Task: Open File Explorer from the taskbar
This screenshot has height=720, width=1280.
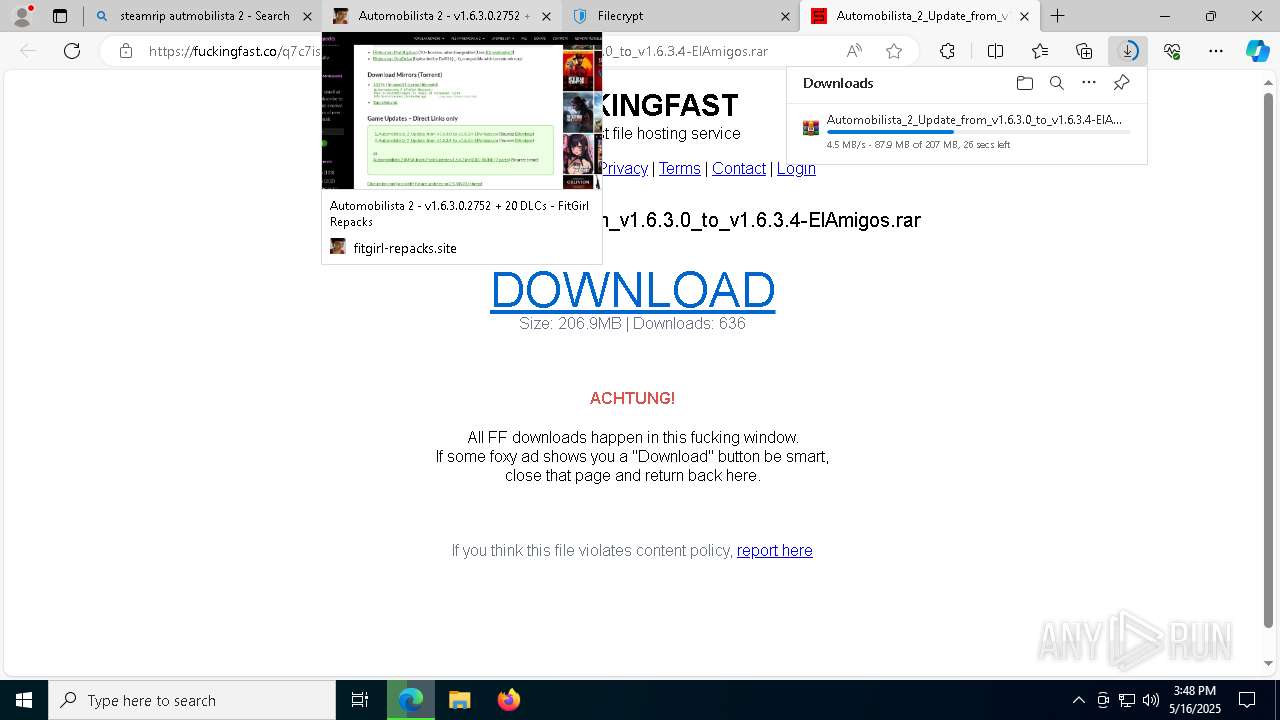Action: point(459,700)
